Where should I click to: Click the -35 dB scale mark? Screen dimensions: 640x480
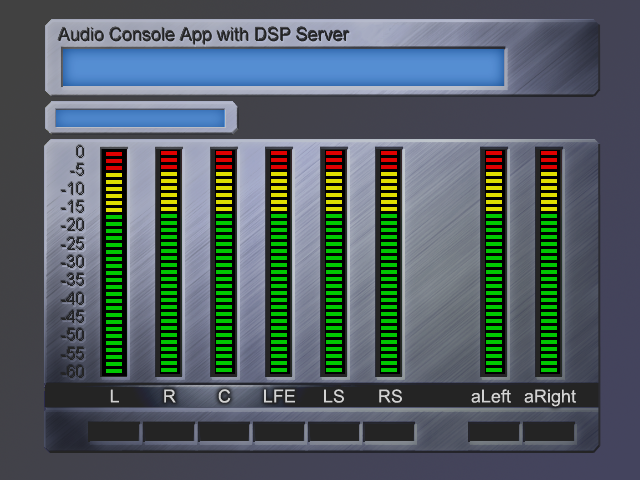pos(73,280)
